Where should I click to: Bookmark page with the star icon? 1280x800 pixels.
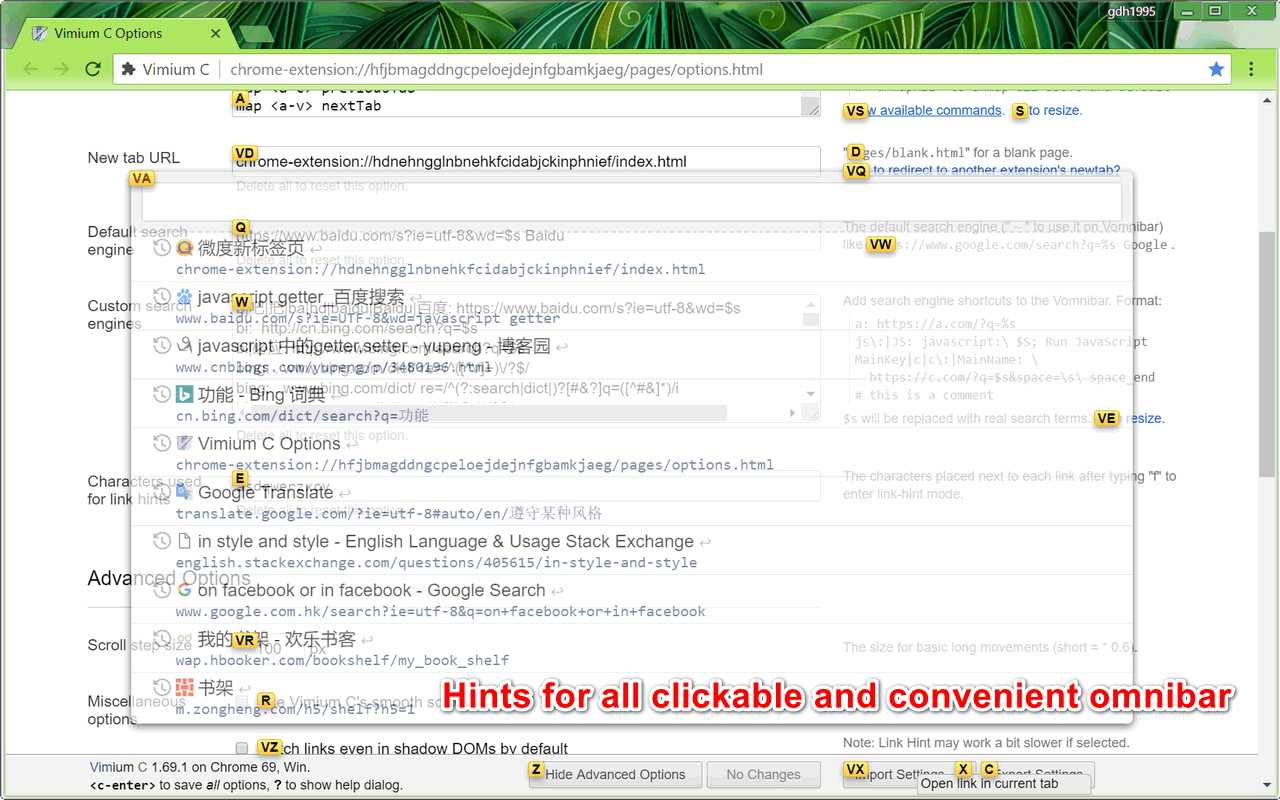[x=1216, y=69]
